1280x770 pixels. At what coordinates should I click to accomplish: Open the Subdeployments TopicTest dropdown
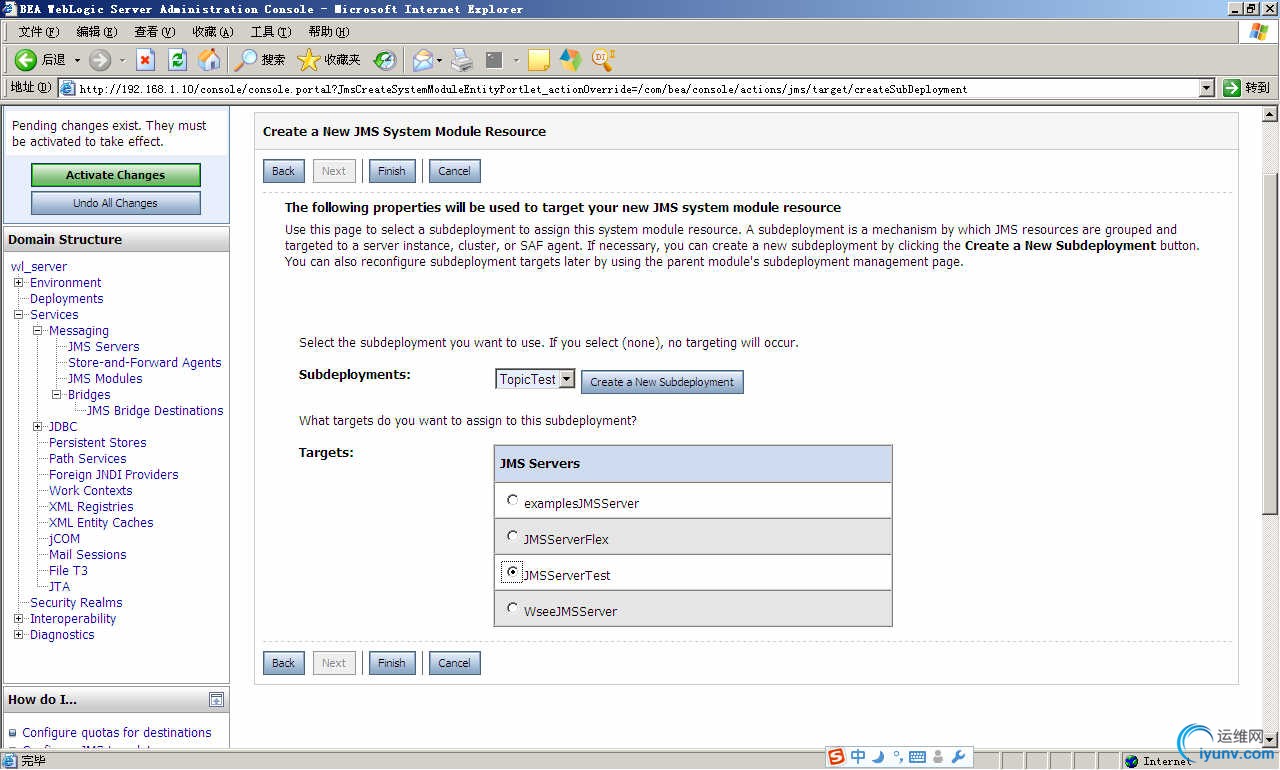[536, 380]
